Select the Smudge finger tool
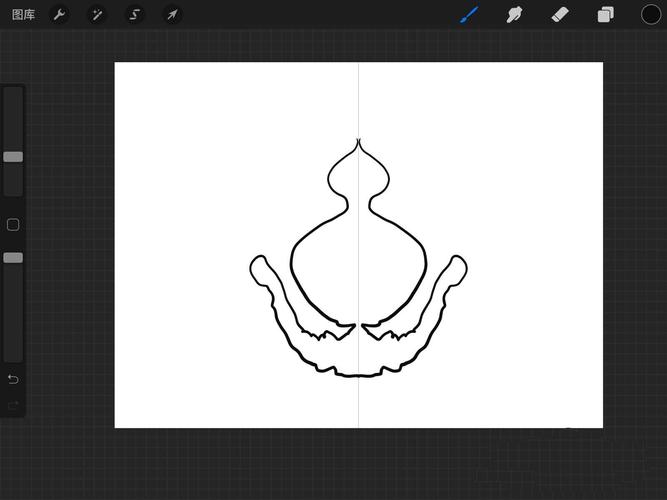 pyautogui.click(x=514, y=14)
